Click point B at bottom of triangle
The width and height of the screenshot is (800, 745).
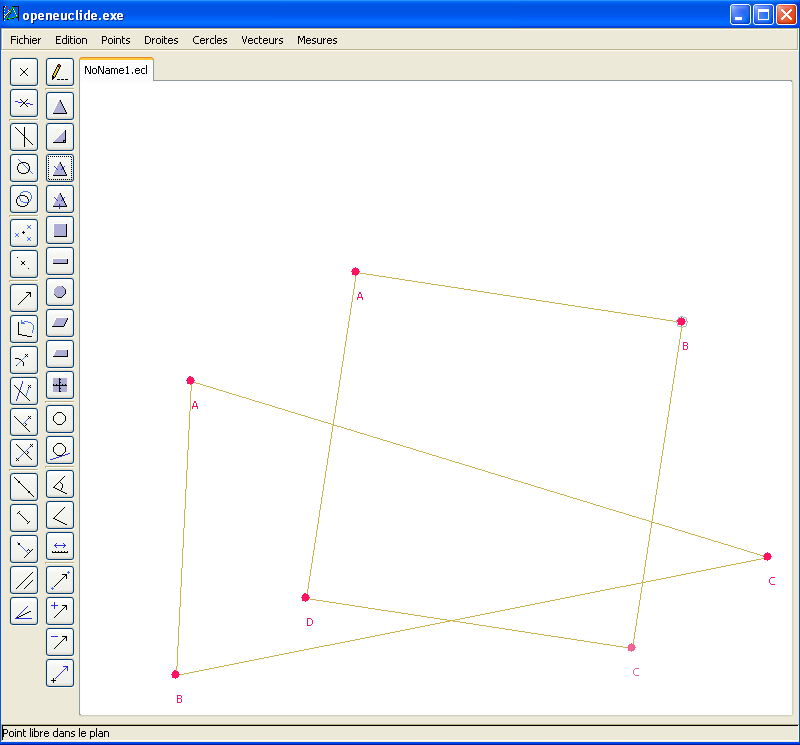point(176,675)
